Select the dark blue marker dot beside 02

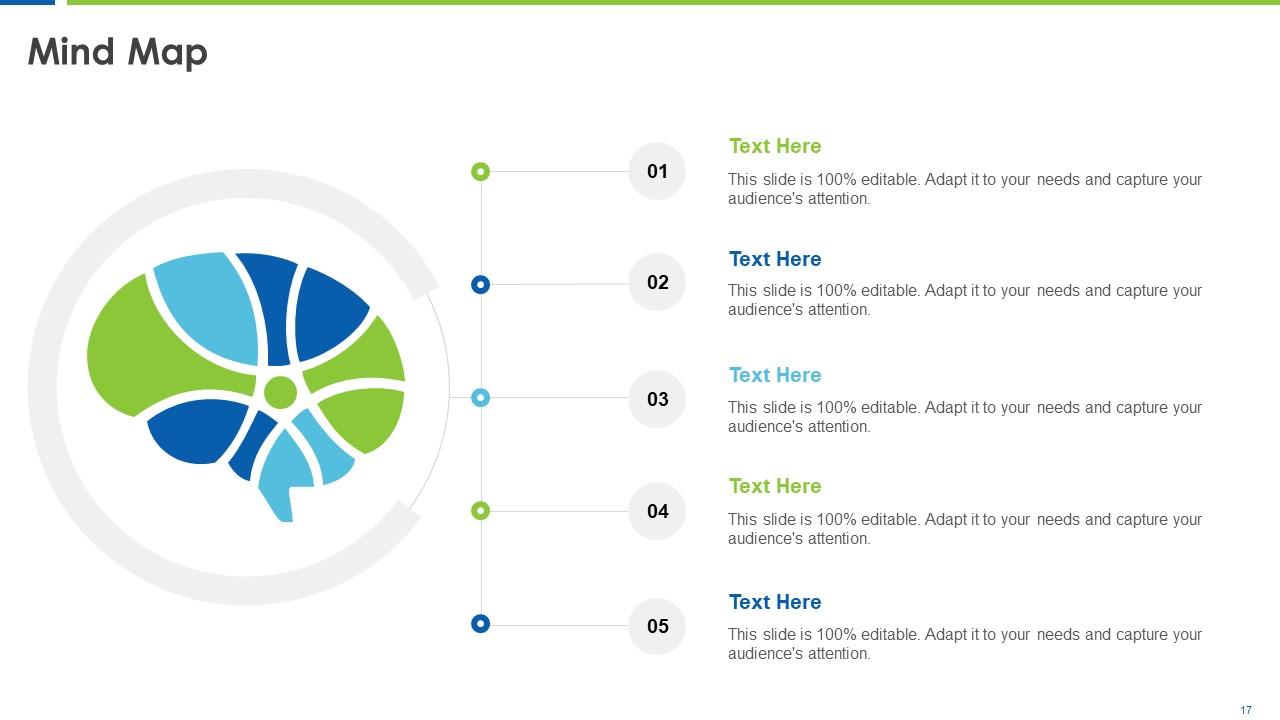[x=480, y=285]
